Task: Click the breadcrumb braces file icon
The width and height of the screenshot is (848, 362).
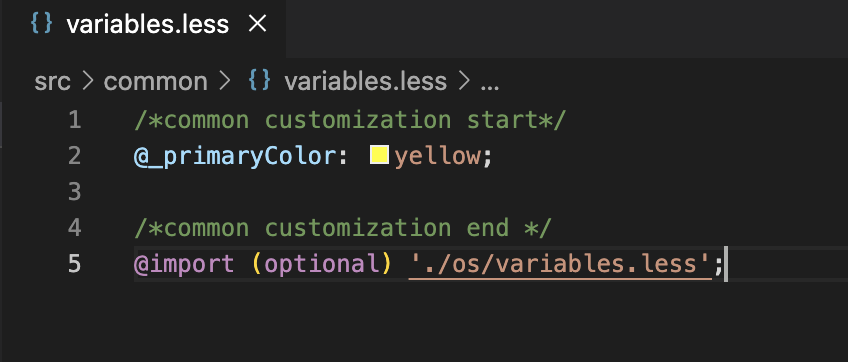Action: (259, 81)
